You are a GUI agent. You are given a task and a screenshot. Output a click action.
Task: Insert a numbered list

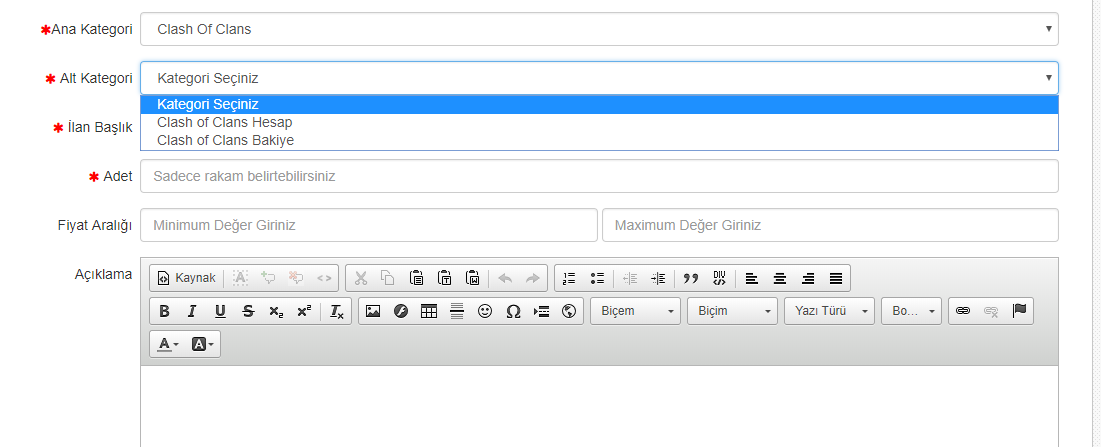pyautogui.click(x=569, y=278)
